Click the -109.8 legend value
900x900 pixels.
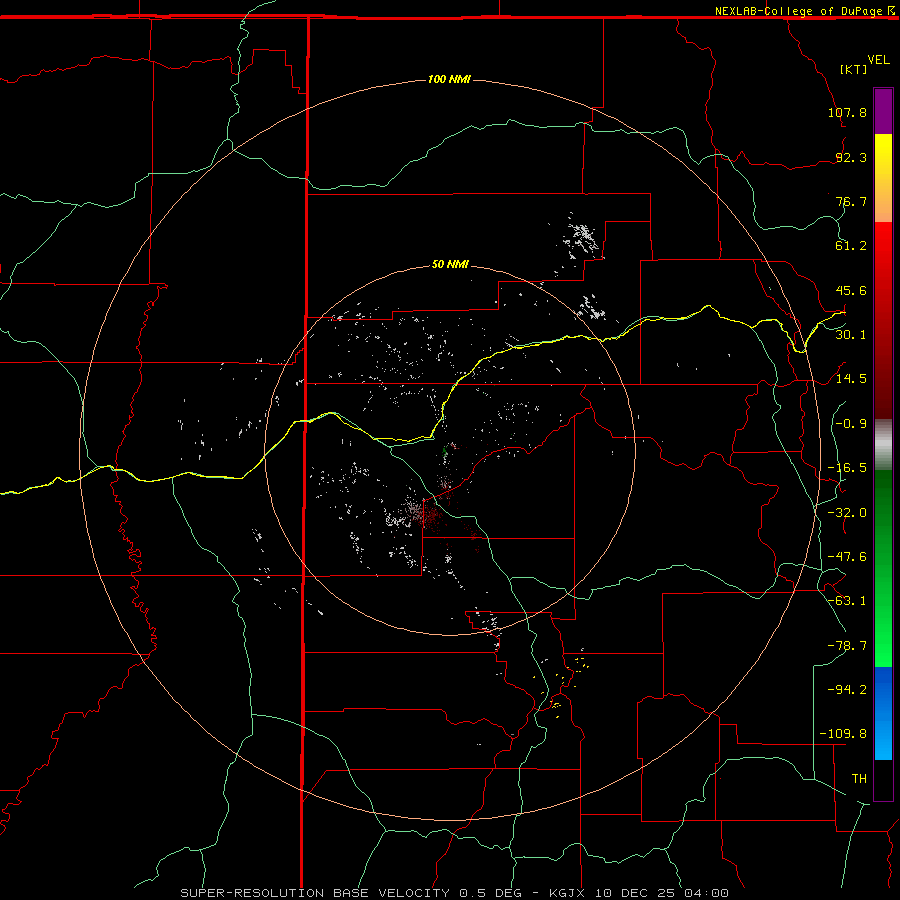pos(844,734)
